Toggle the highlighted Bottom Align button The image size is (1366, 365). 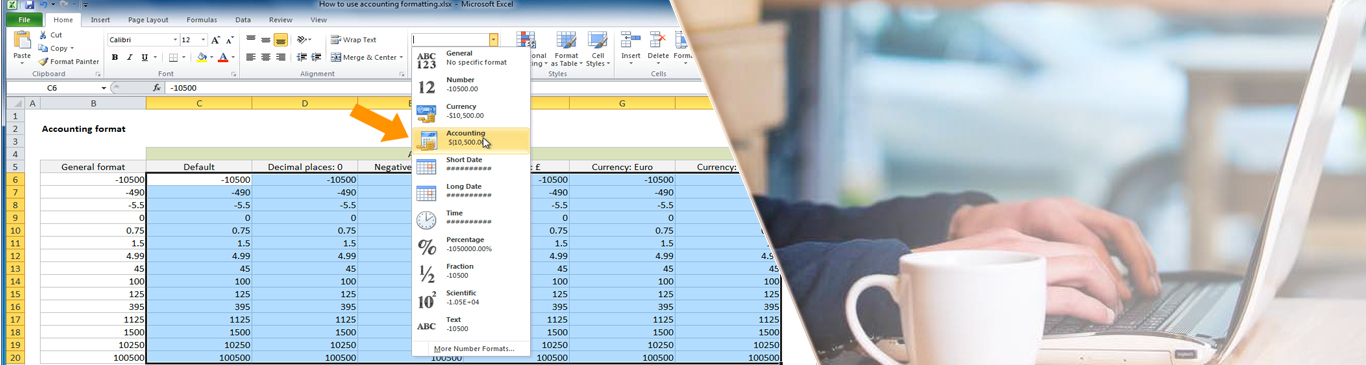[281, 40]
